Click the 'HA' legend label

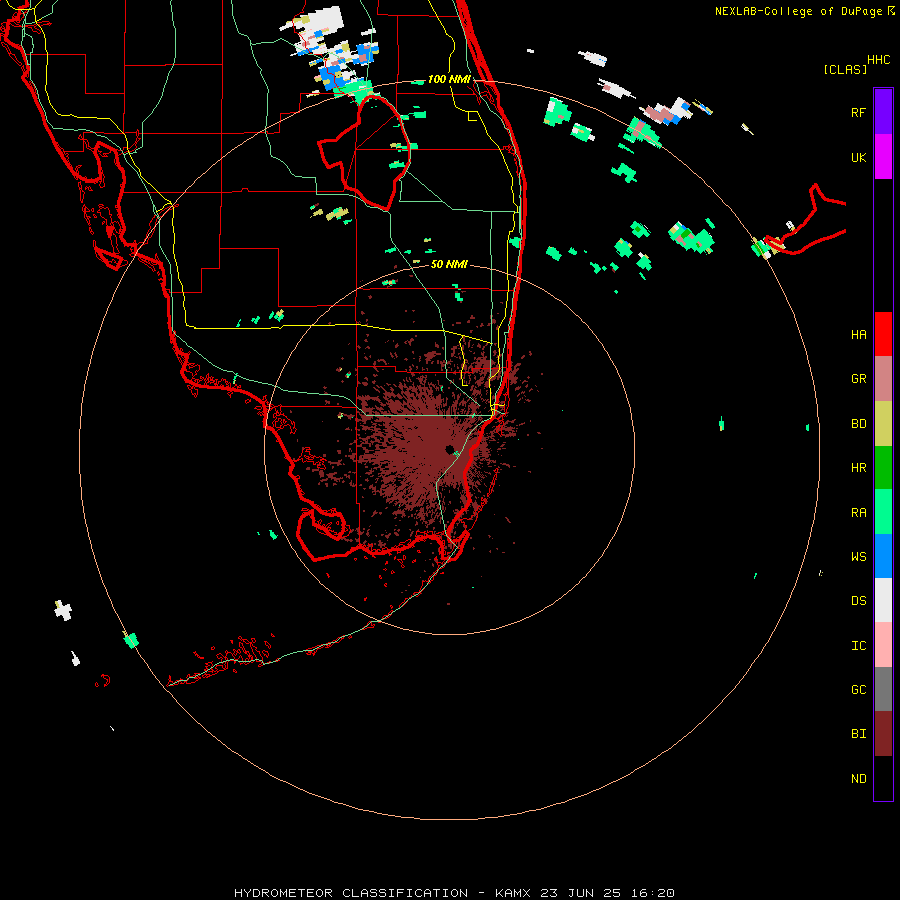pyautogui.click(x=858, y=334)
